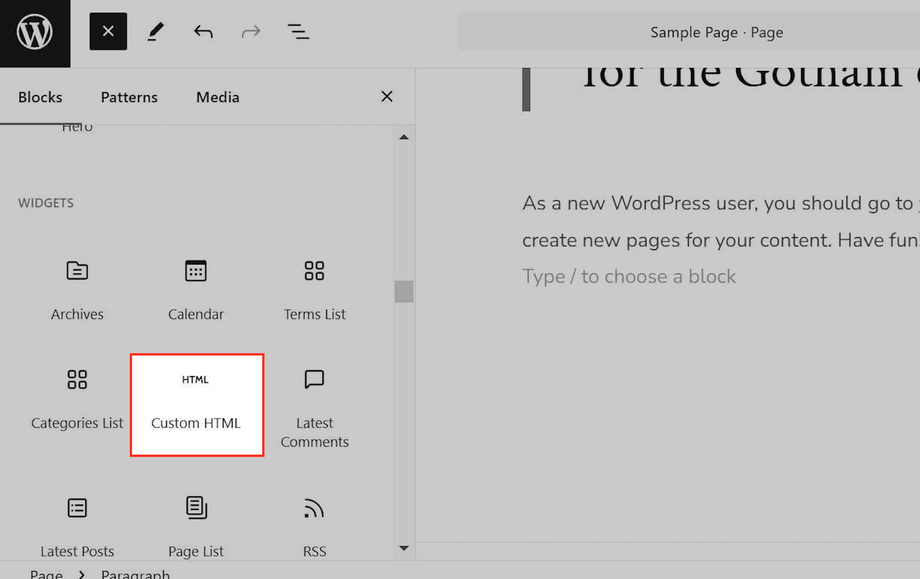Open the Sample Page title bar
The image size is (920, 579).
688,32
